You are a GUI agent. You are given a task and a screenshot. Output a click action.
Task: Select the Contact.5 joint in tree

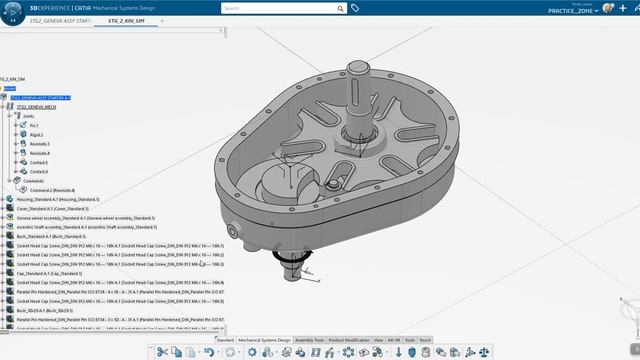pos(39,162)
